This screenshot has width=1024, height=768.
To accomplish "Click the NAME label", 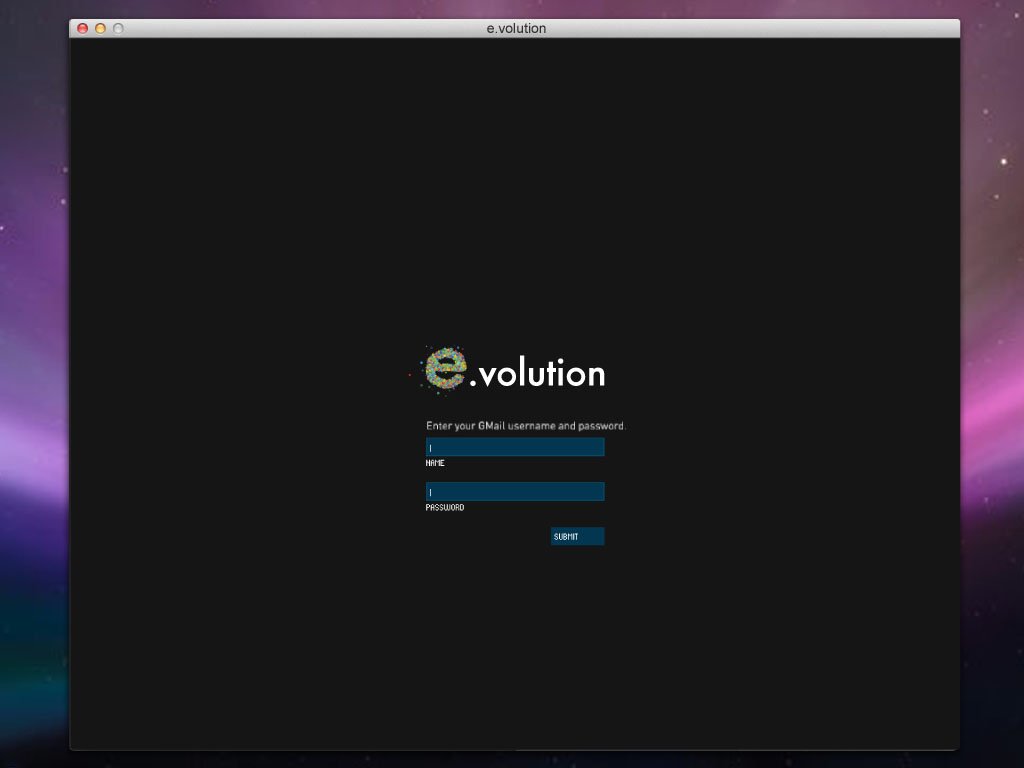I will pos(435,463).
